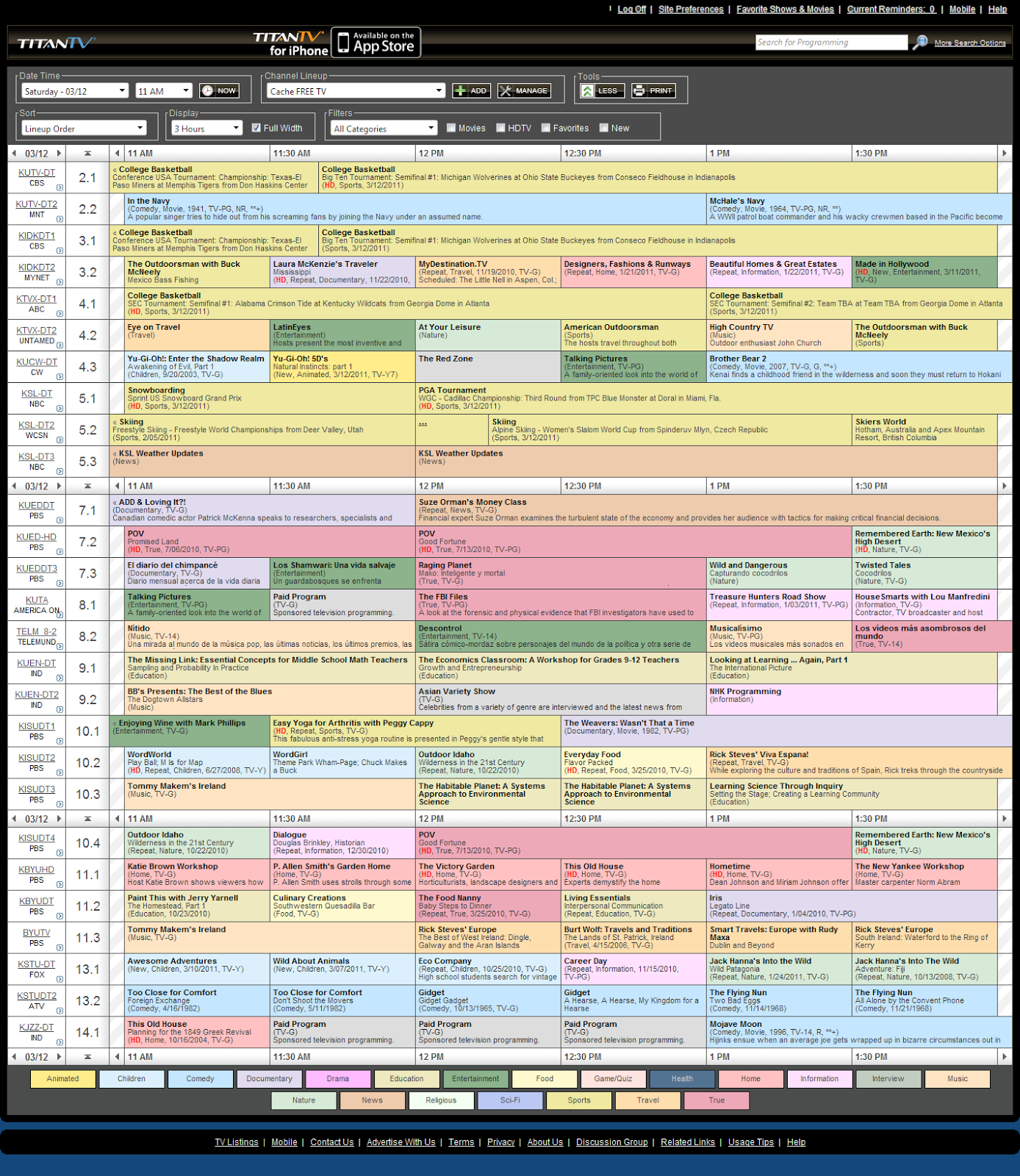Open the KUCW-DT CW channel arrow icon
The height and width of the screenshot is (1176, 1020).
[60, 377]
